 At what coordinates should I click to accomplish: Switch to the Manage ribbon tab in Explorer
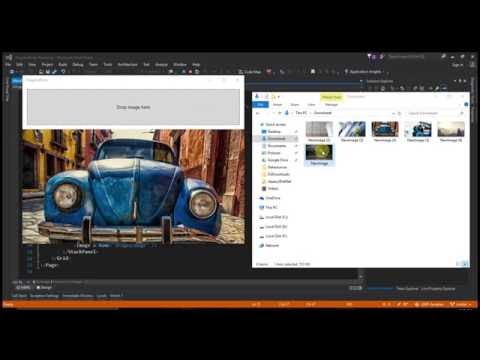[x=331, y=104]
